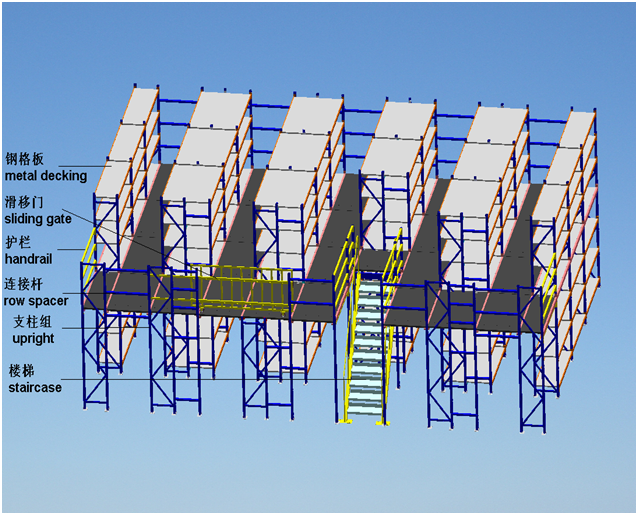Click the "metal decking" English label
Viewport: 638px width, 515px height.
pos(45,176)
